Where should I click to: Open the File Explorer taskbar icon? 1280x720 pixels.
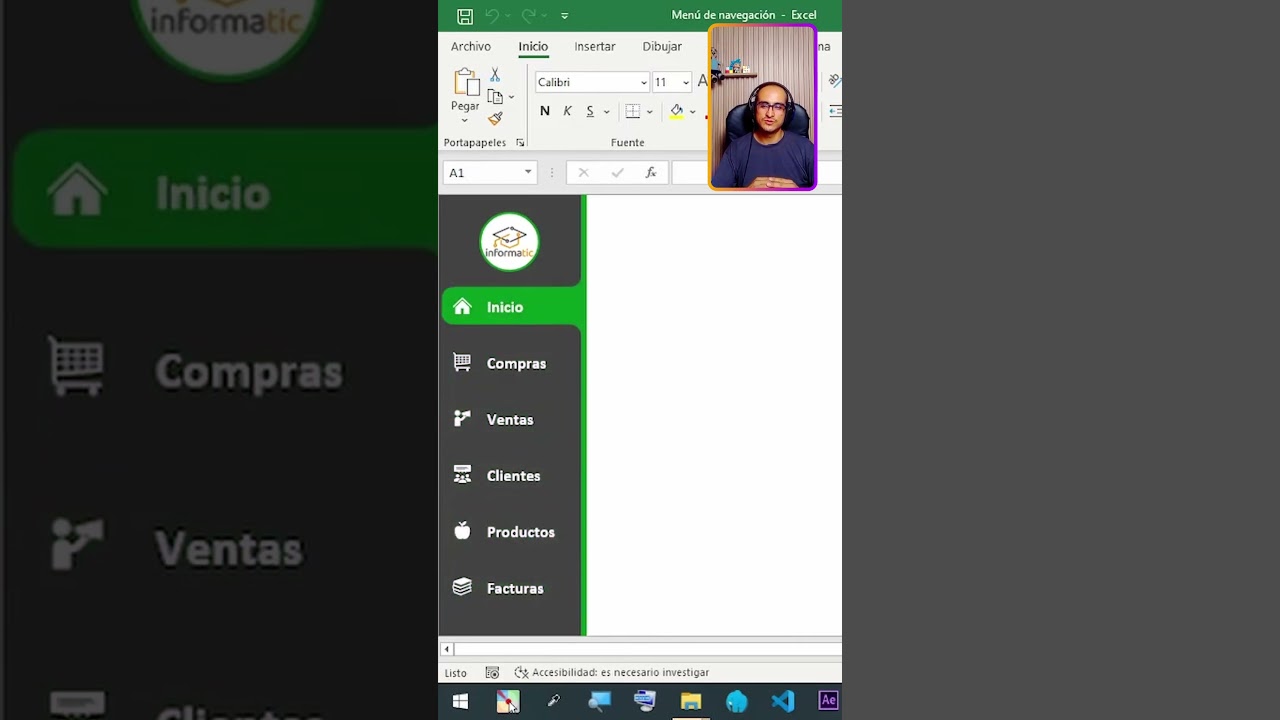coord(691,702)
